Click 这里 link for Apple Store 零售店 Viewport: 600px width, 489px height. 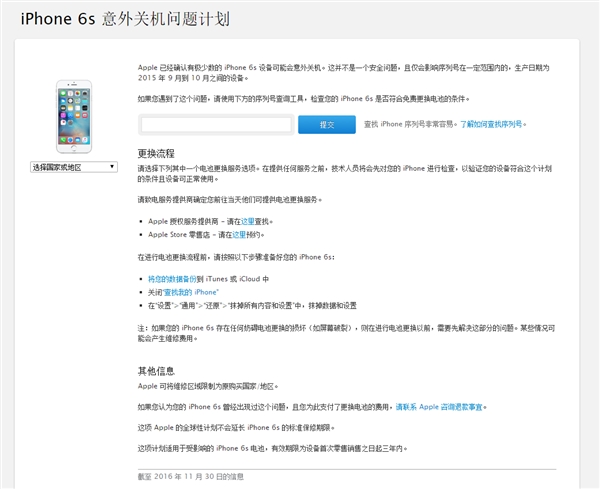coord(239,234)
